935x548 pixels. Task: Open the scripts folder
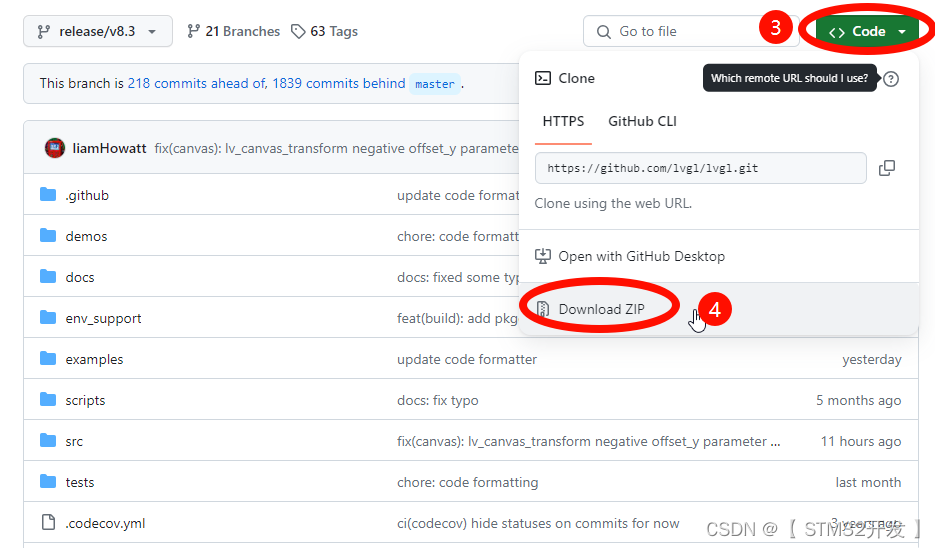(x=85, y=401)
